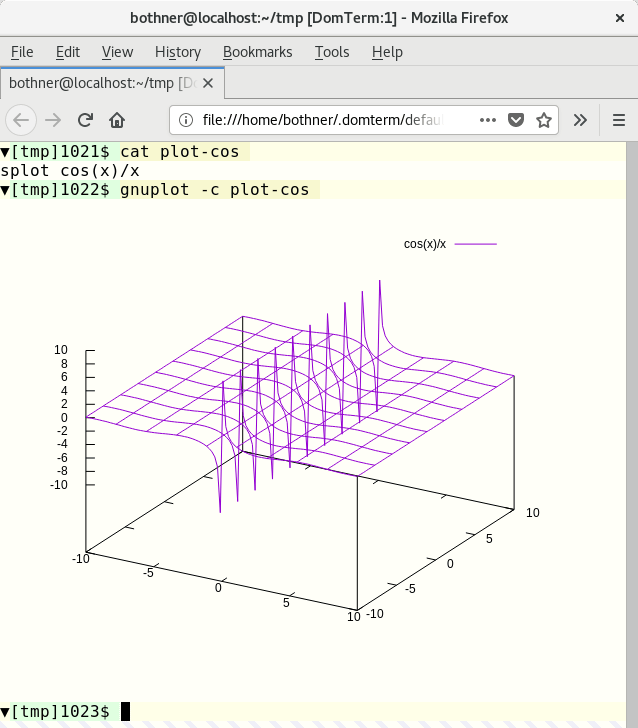The height and width of the screenshot is (728, 638).
Task: Expand the toolbar overflow chevron
Action: point(580,120)
